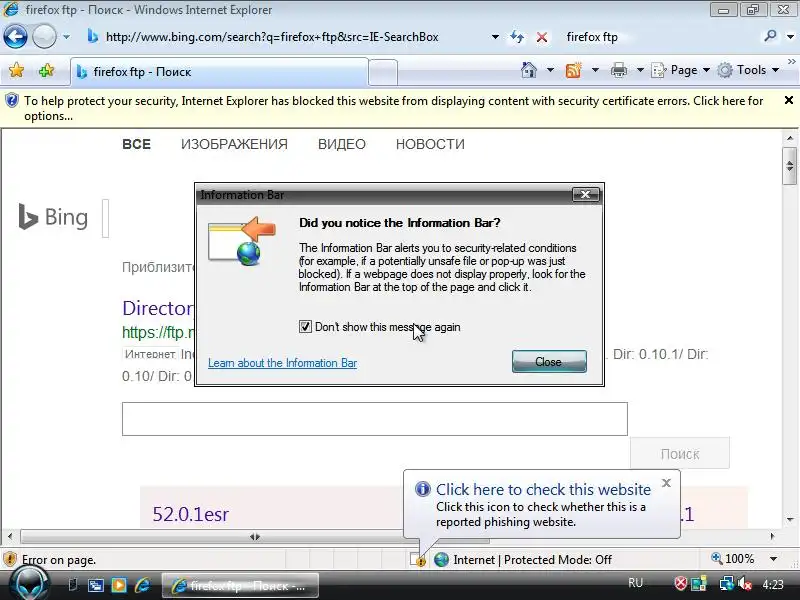Viewport: 800px width, 600px height.
Task: Click the vertical scrollbar thumb
Action: click(x=789, y=166)
